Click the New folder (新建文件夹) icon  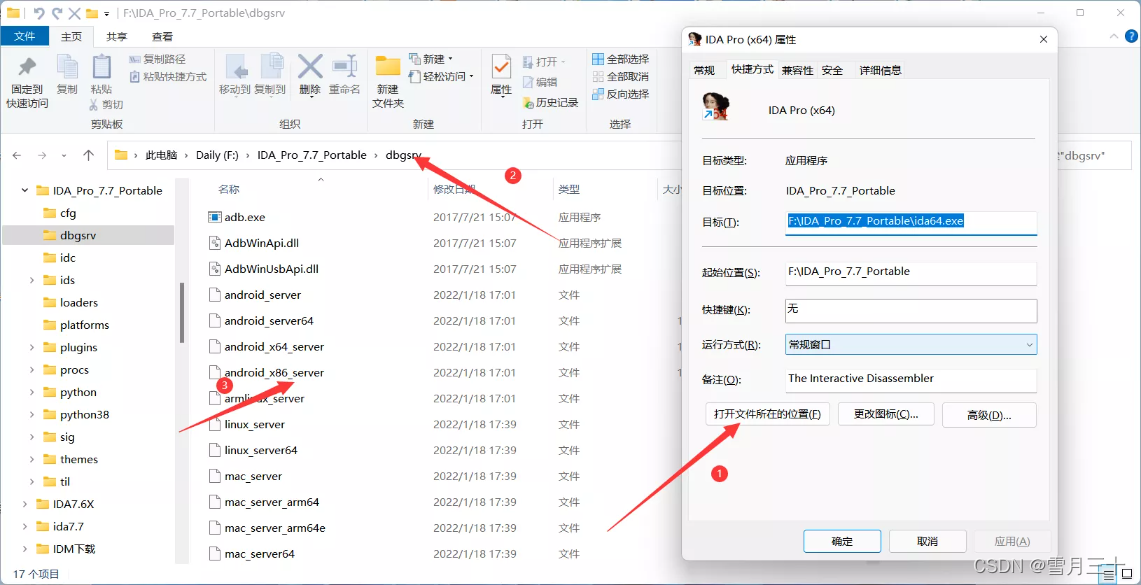pos(388,66)
